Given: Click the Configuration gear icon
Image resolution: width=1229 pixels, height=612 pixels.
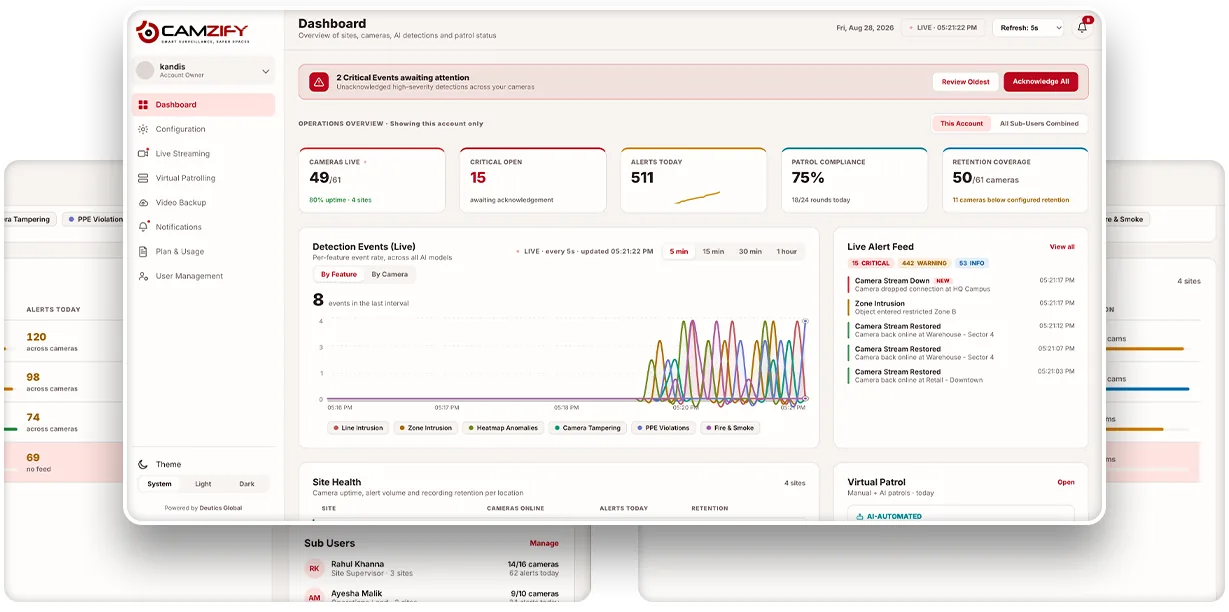Looking at the screenshot, I should click(x=143, y=129).
